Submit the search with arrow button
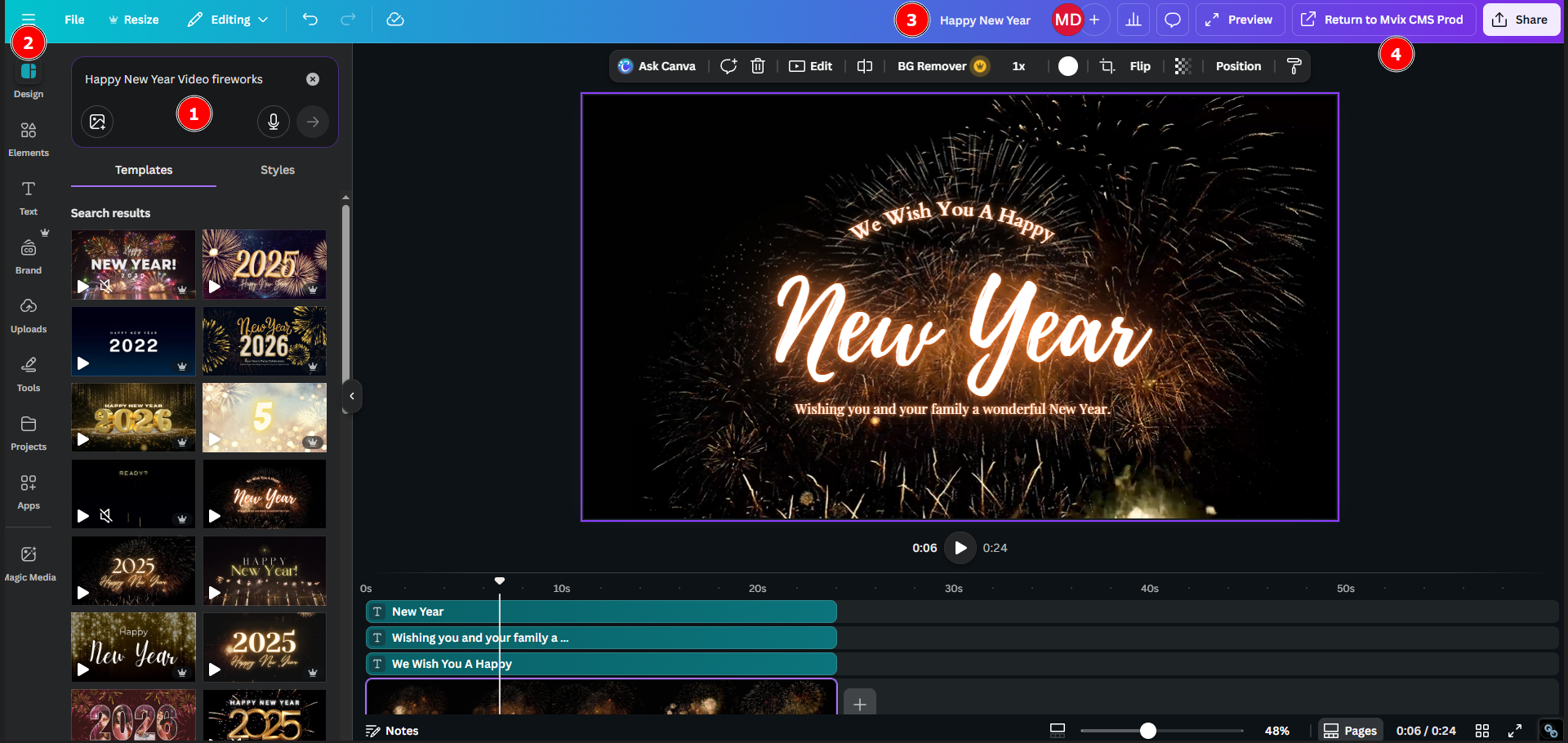This screenshot has width=1568, height=743. tap(313, 122)
